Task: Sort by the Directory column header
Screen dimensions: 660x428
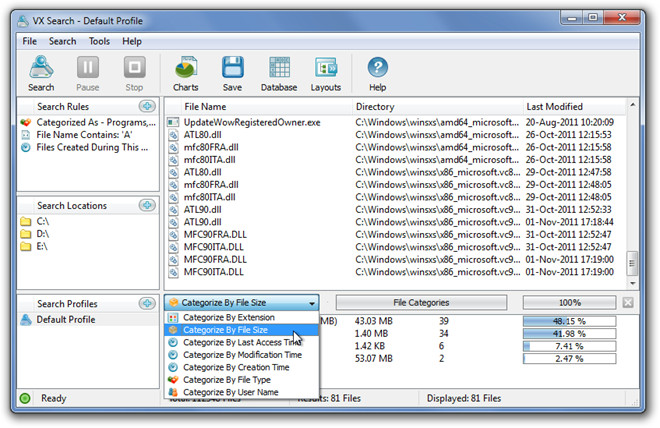Action: 437,106
